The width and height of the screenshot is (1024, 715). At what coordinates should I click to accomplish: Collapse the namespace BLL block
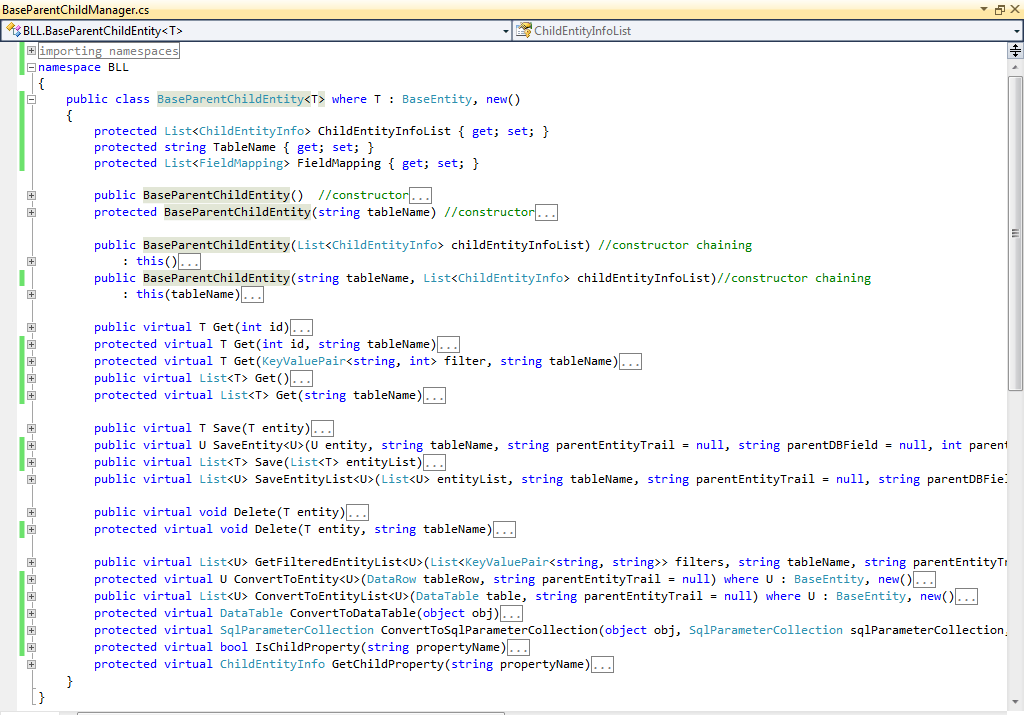pyautogui.click(x=31, y=68)
